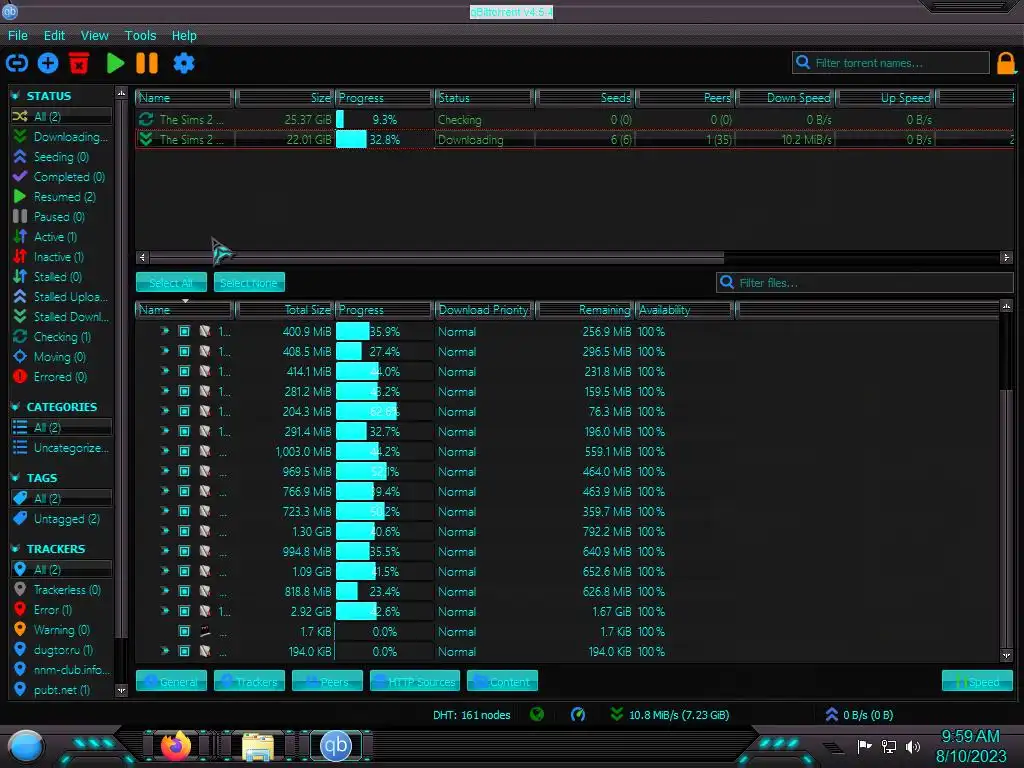
Task: Click the upload speed 0 B/s indicator
Action: [x=859, y=715]
